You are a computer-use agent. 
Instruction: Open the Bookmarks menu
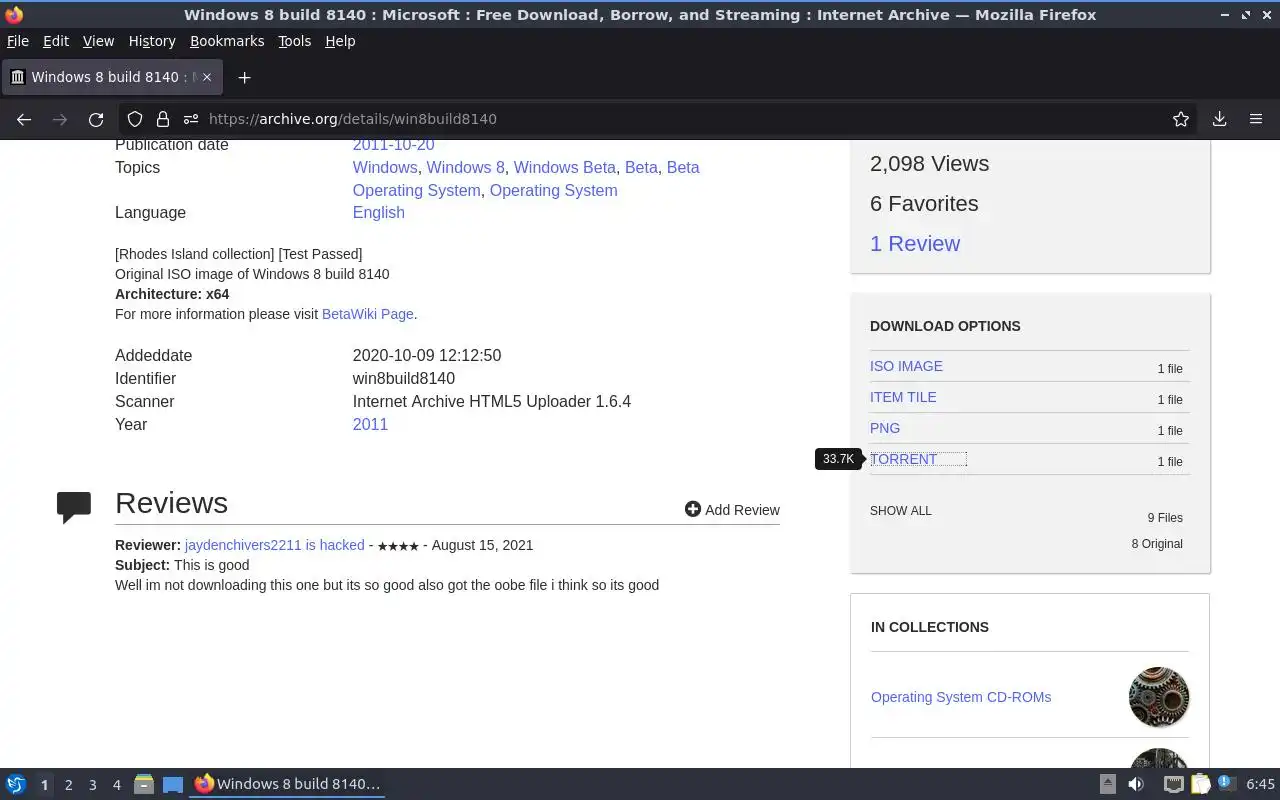(x=227, y=41)
